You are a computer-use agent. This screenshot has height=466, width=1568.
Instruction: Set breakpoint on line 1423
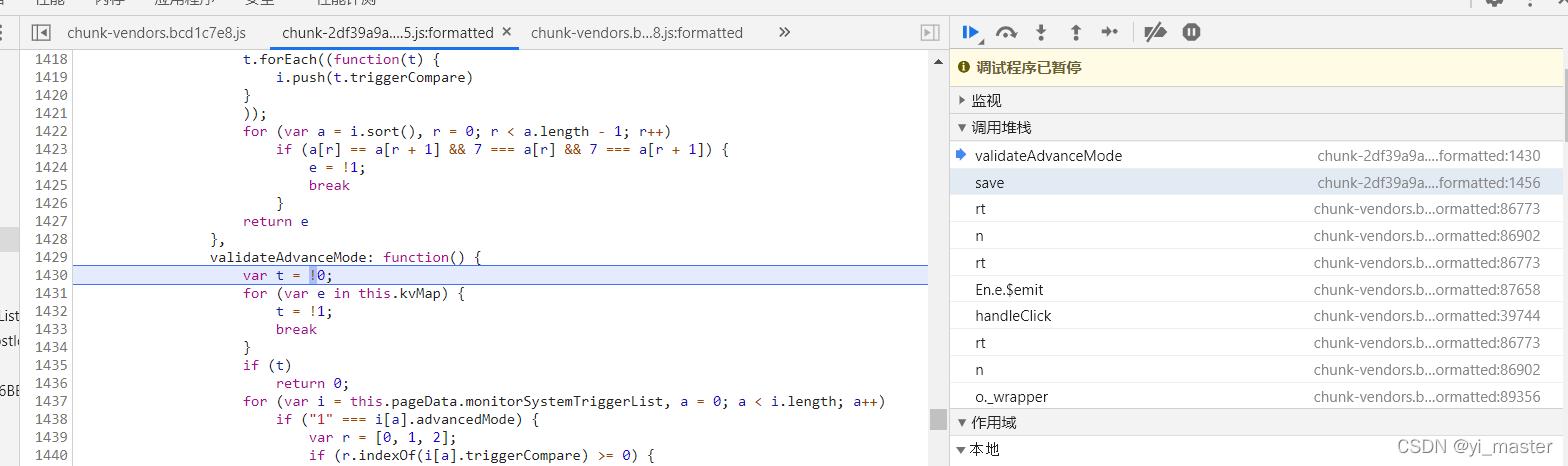(51, 149)
